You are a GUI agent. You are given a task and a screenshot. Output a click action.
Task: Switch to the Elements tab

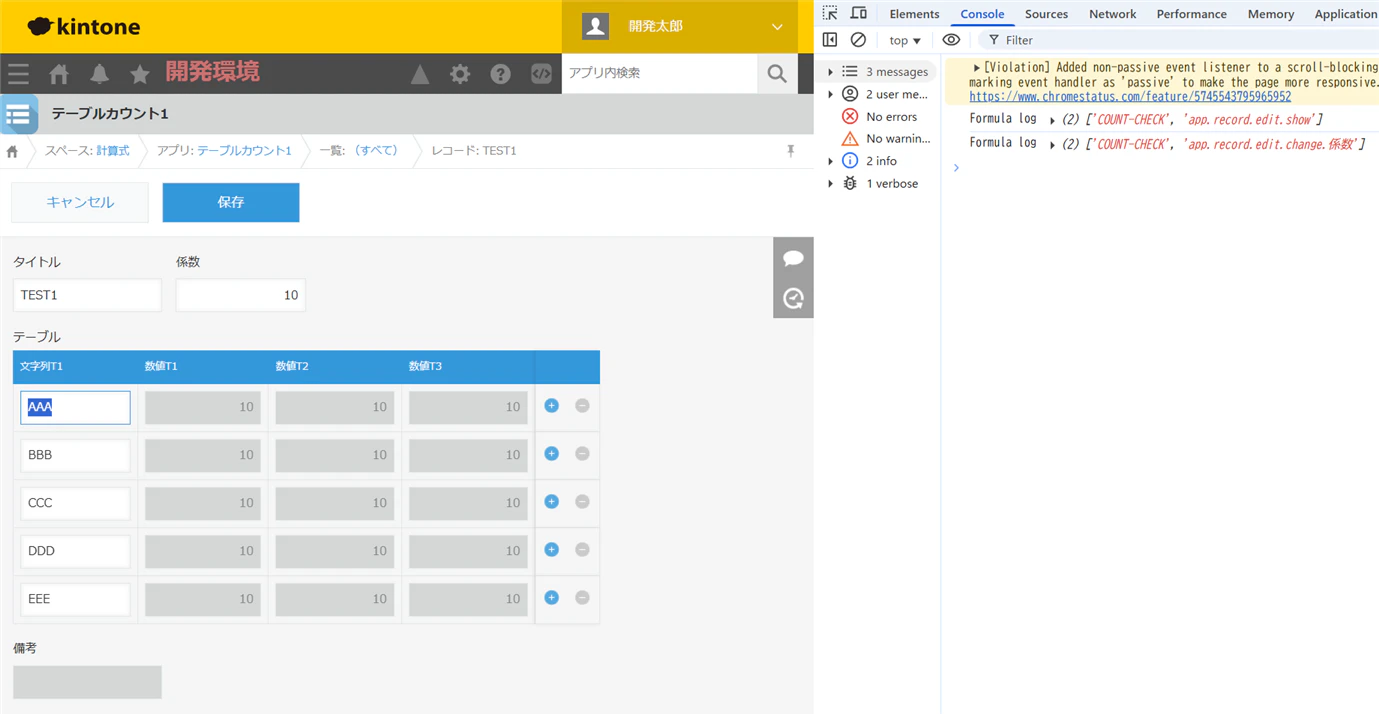point(914,14)
